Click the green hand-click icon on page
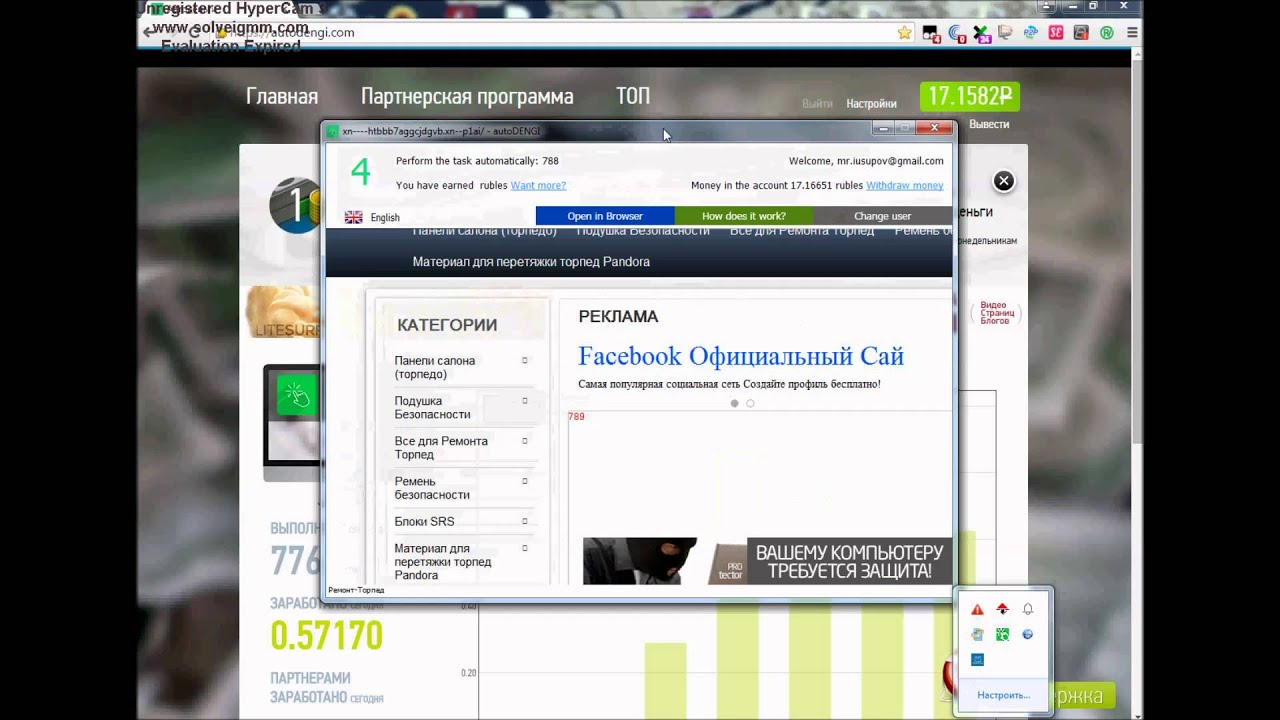Screen dimensions: 1280x720 pos(297,396)
